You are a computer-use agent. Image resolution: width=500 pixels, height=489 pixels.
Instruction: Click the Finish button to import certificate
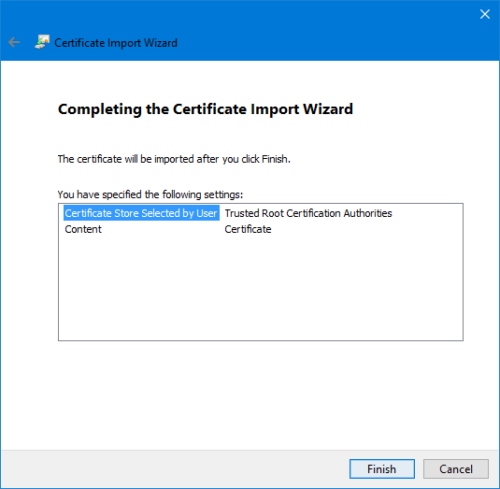click(x=382, y=469)
